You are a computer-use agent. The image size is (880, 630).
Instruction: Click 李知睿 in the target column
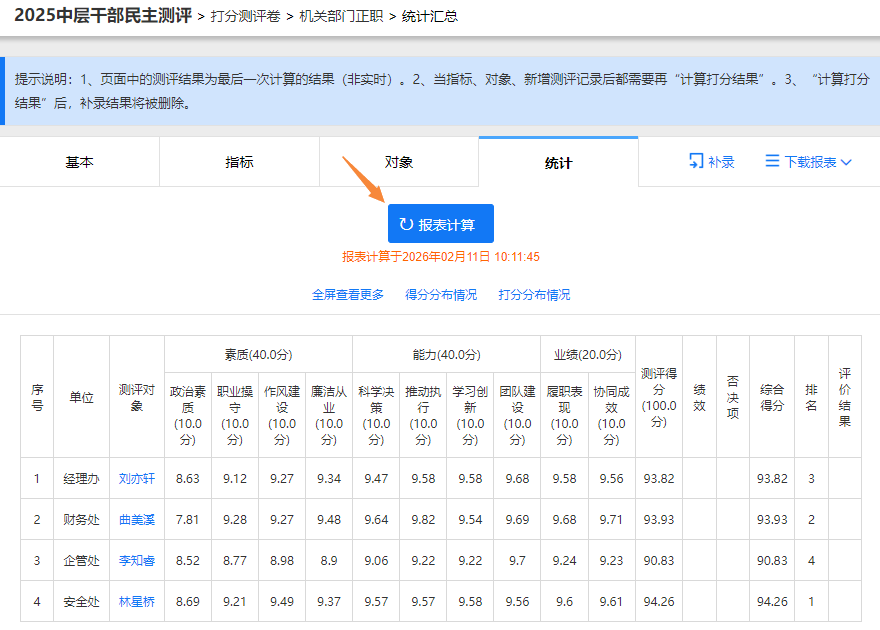[135, 562]
